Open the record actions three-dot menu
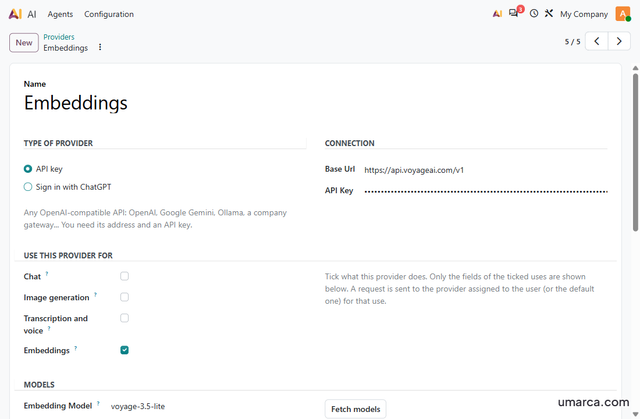Screen dimensions: 640x419 tap(100, 47)
